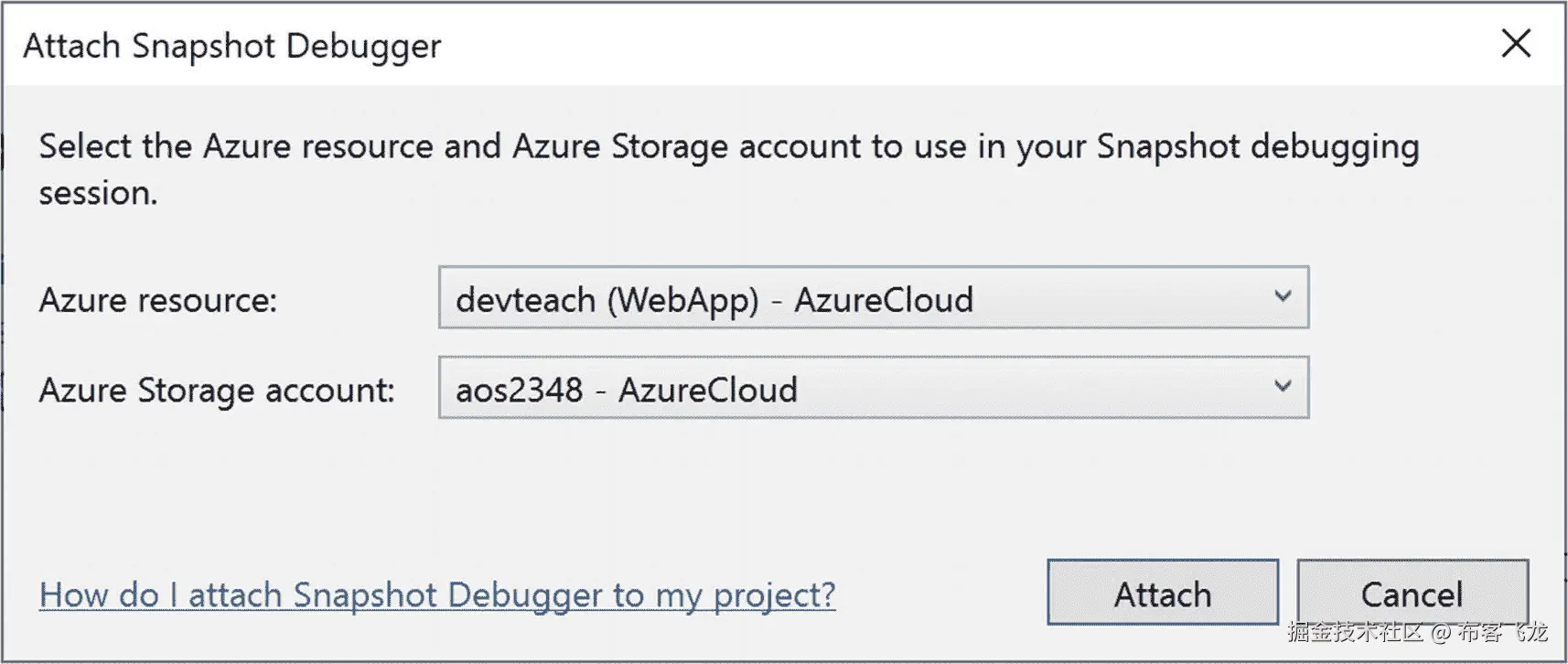
Task: Click 'AzureCloud' in the Storage account field
Action: [707, 391]
